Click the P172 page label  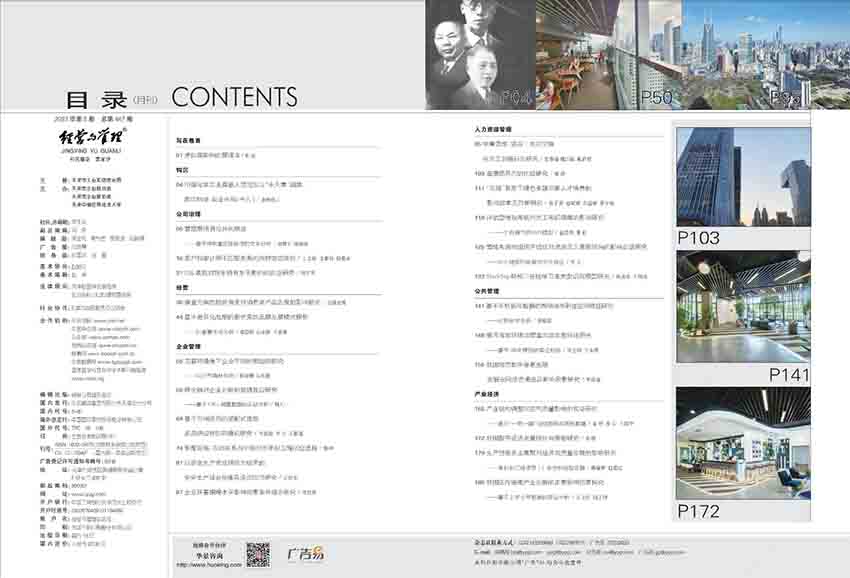pyautogui.click(x=699, y=510)
